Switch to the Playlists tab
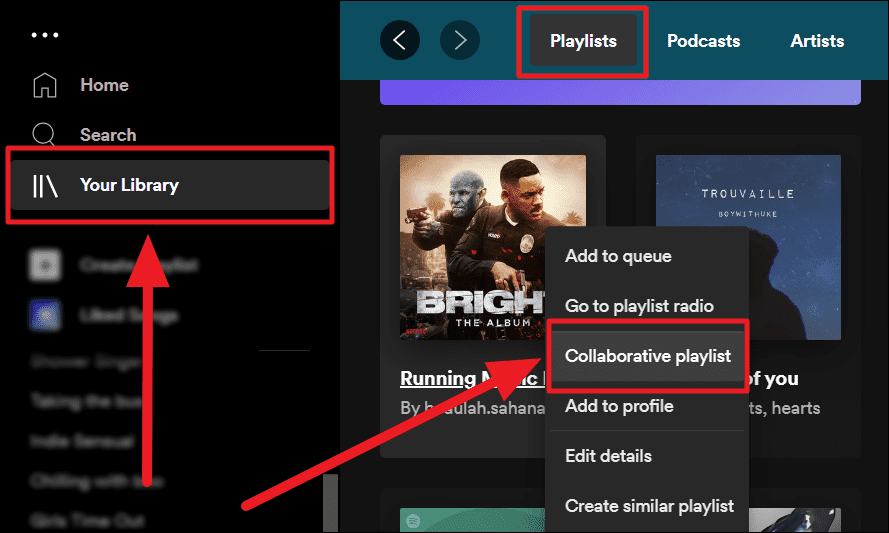 pos(583,41)
